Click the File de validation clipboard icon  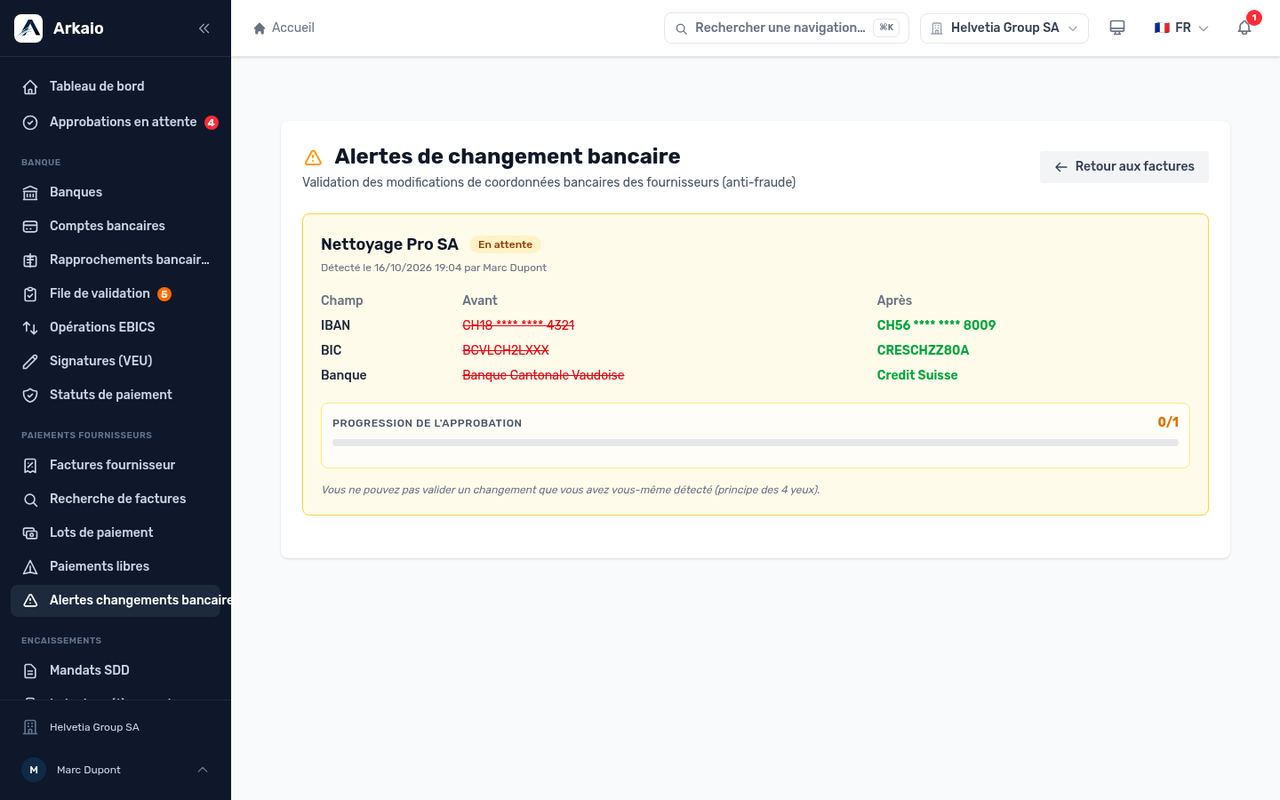30,294
